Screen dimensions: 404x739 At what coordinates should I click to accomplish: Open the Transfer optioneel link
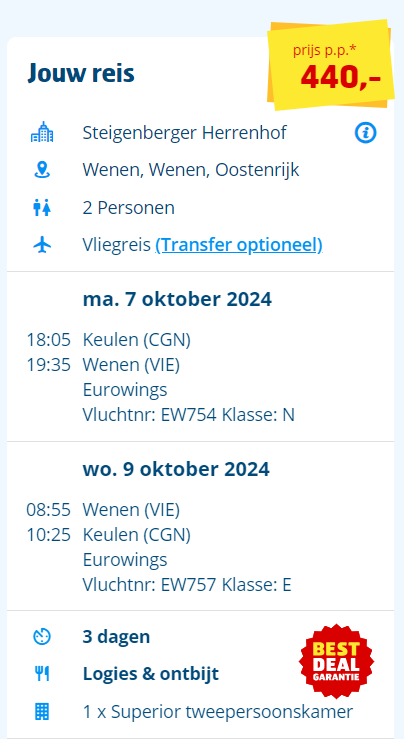pyautogui.click(x=239, y=245)
